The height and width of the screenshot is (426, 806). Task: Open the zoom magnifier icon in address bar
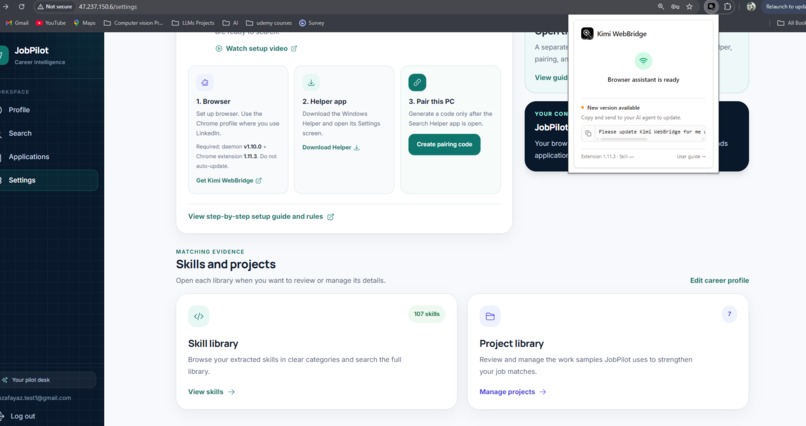[661, 7]
